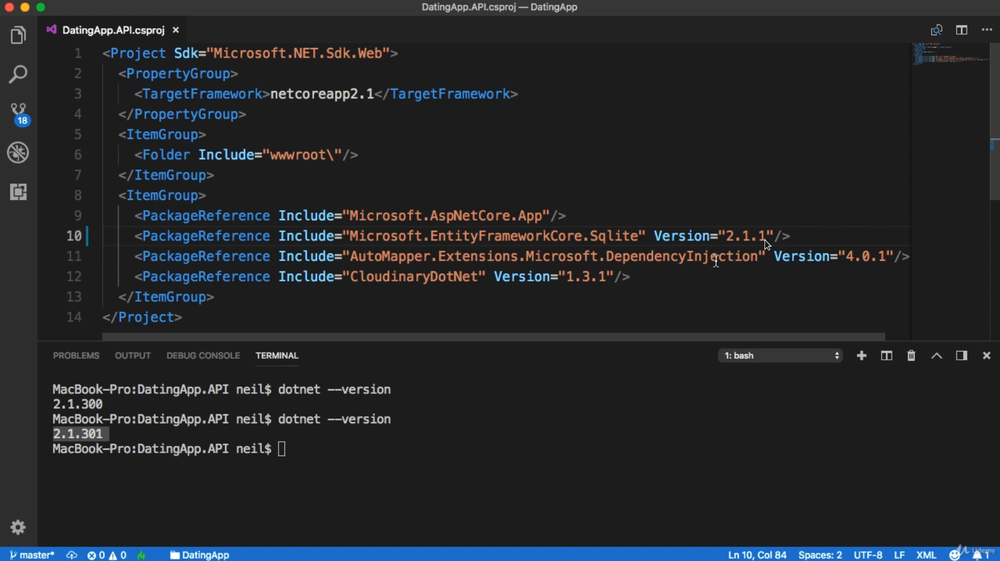The height and width of the screenshot is (561, 1000).
Task: Switch to the PROBLEMS panel tab
Action: (76, 356)
